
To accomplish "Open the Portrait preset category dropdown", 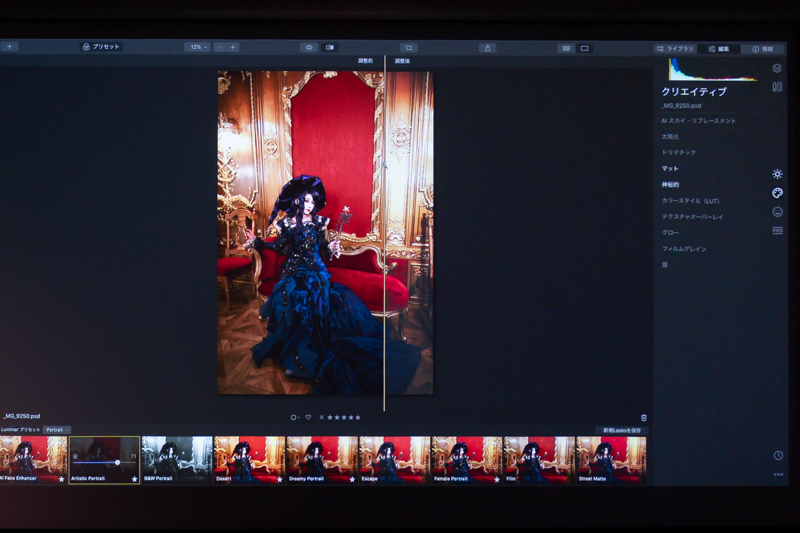I will (x=57, y=430).
